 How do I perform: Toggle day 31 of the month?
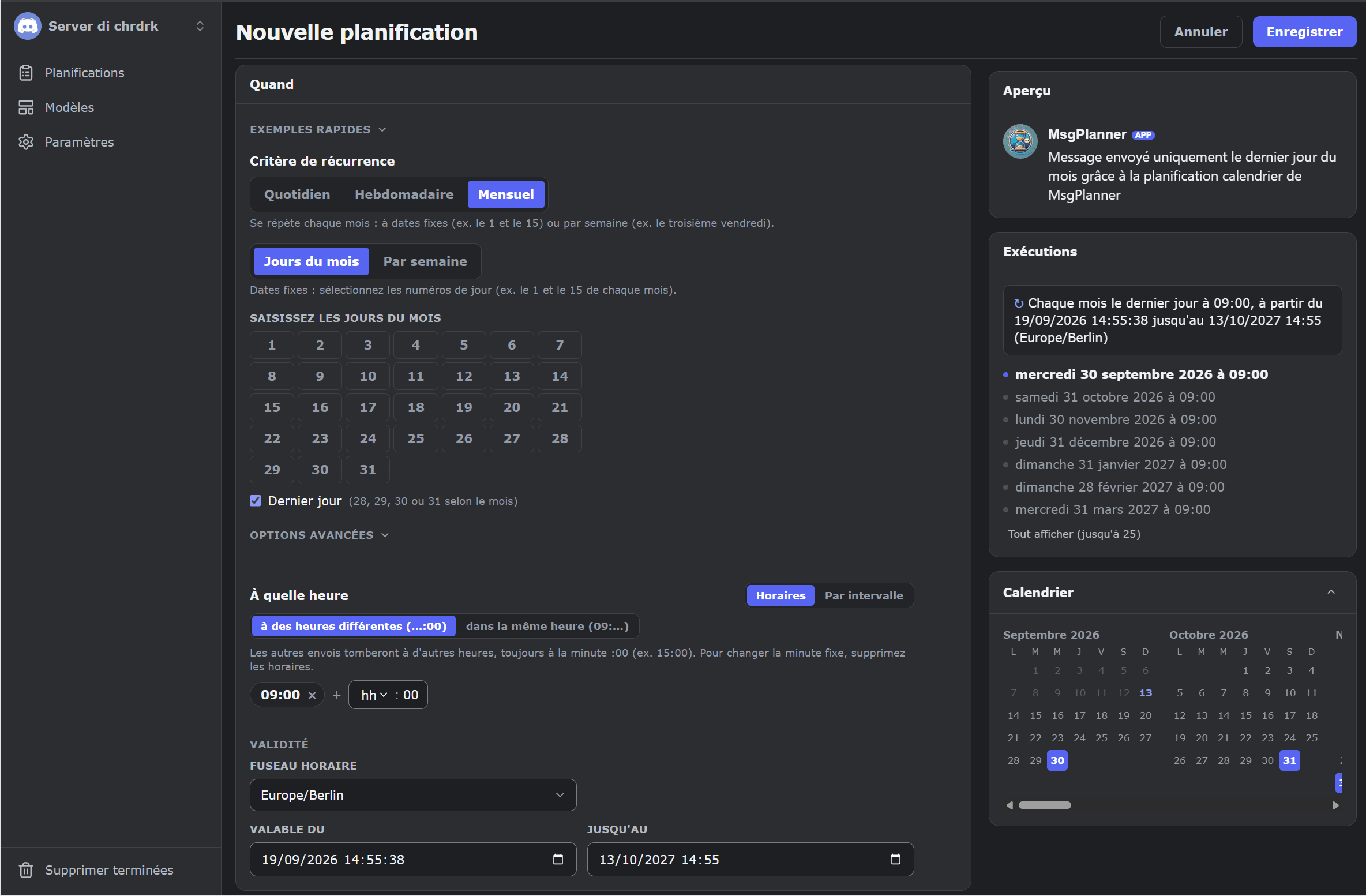pos(367,470)
